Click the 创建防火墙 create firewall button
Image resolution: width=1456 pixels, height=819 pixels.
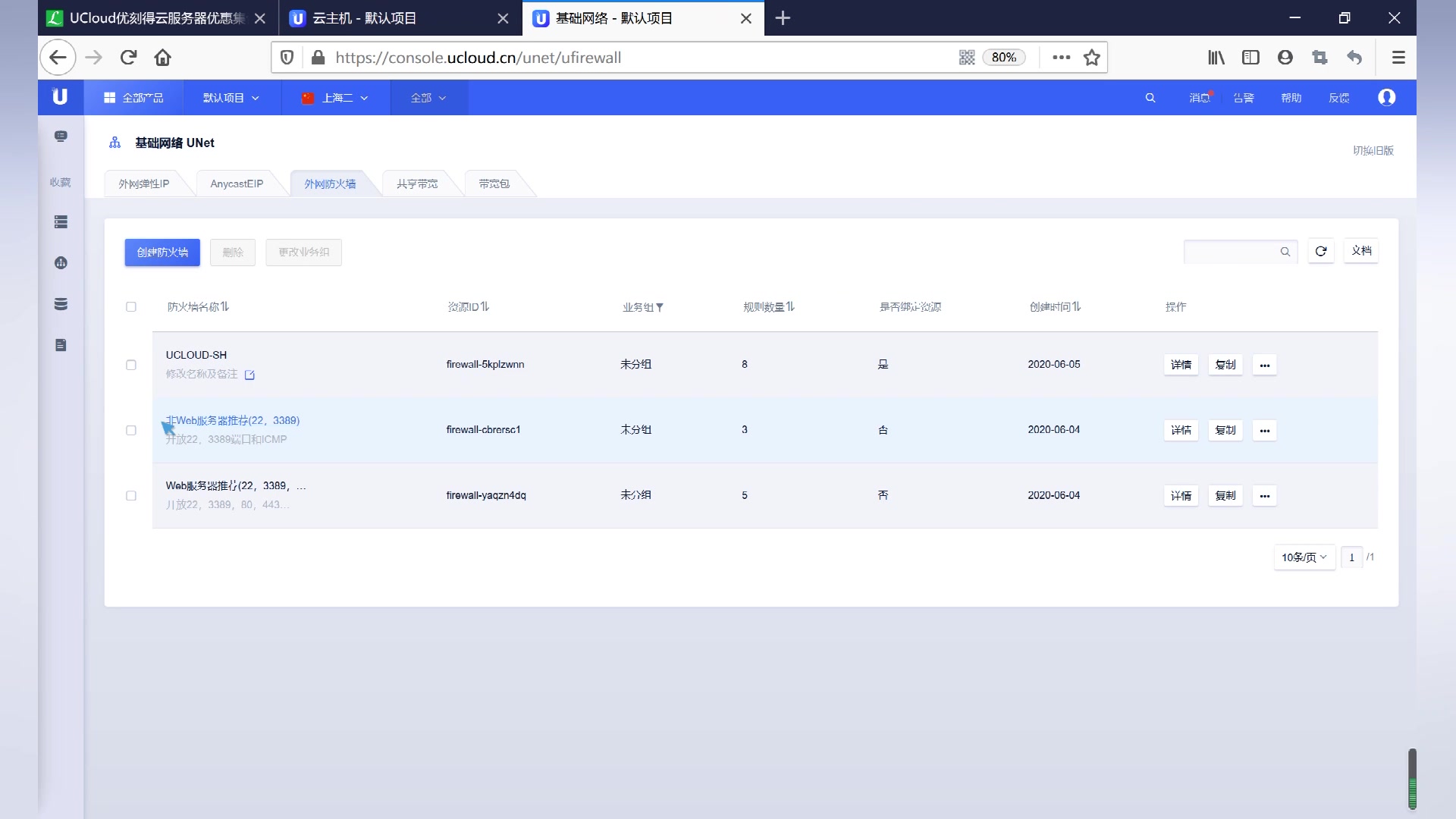[x=162, y=253]
